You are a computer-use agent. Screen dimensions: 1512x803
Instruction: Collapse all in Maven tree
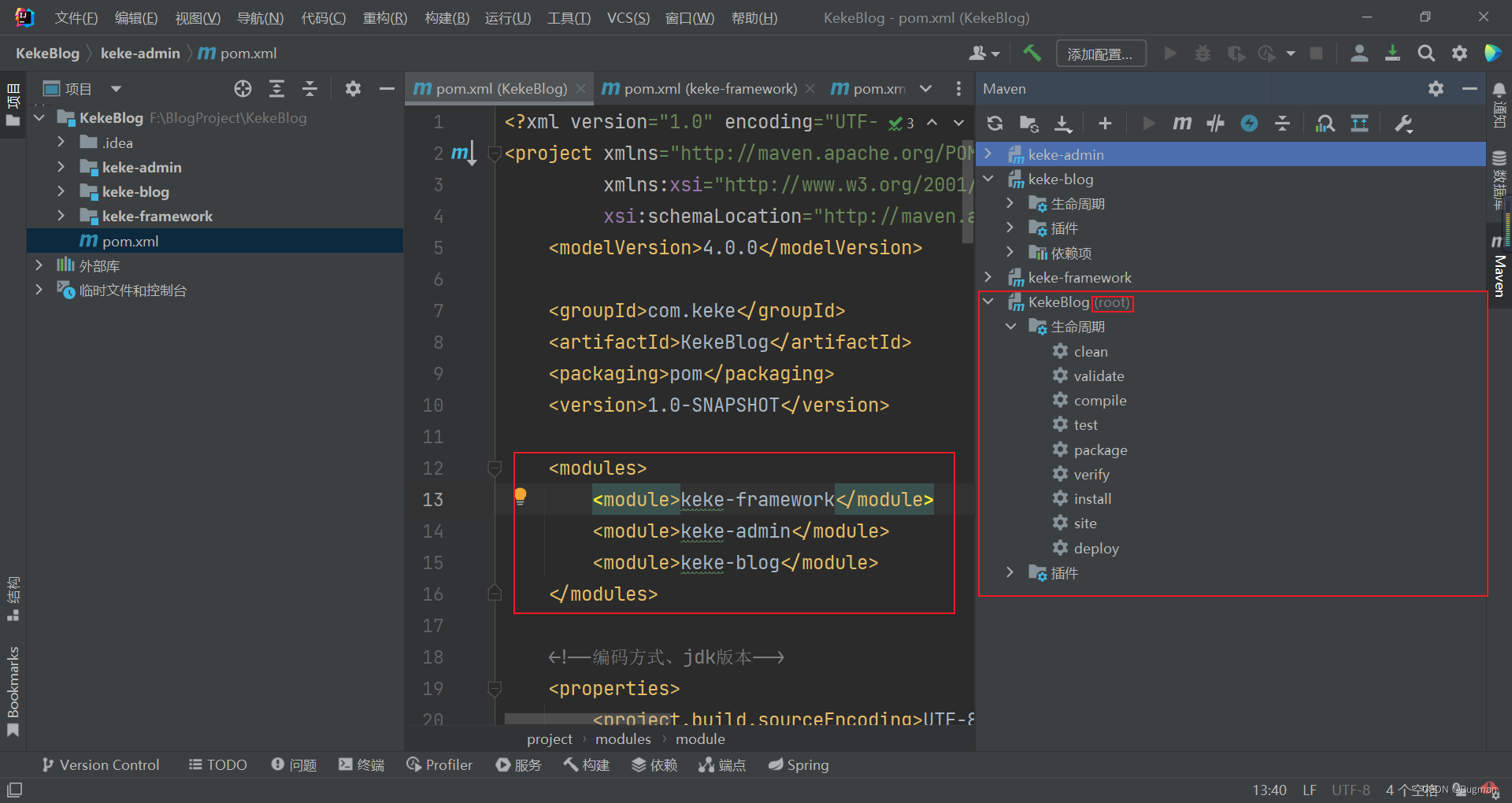(x=1283, y=123)
